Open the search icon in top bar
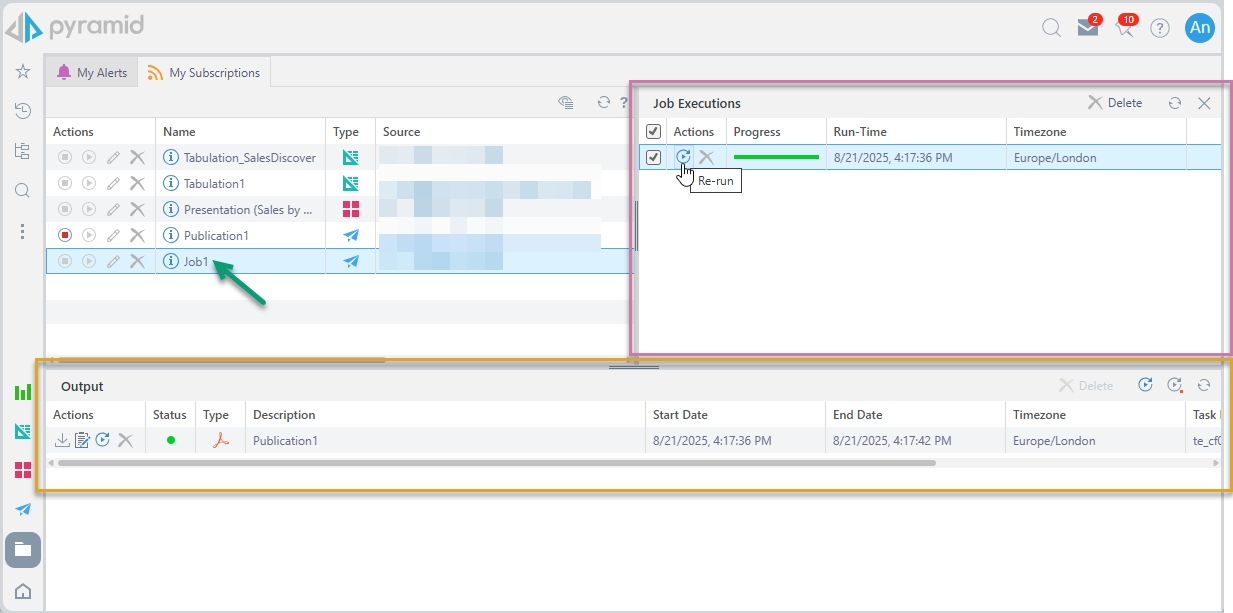The height and width of the screenshot is (613, 1233). point(1051,28)
